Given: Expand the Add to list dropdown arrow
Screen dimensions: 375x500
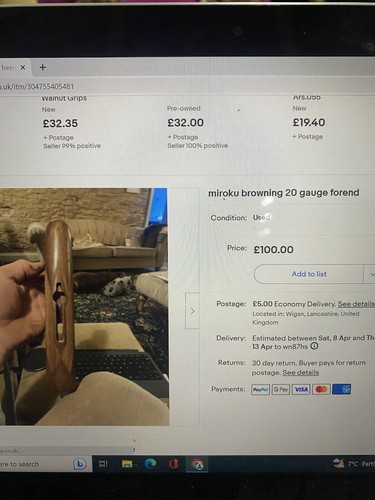Looking at the screenshot, I should pyautogui.click(x=371, y=274).
